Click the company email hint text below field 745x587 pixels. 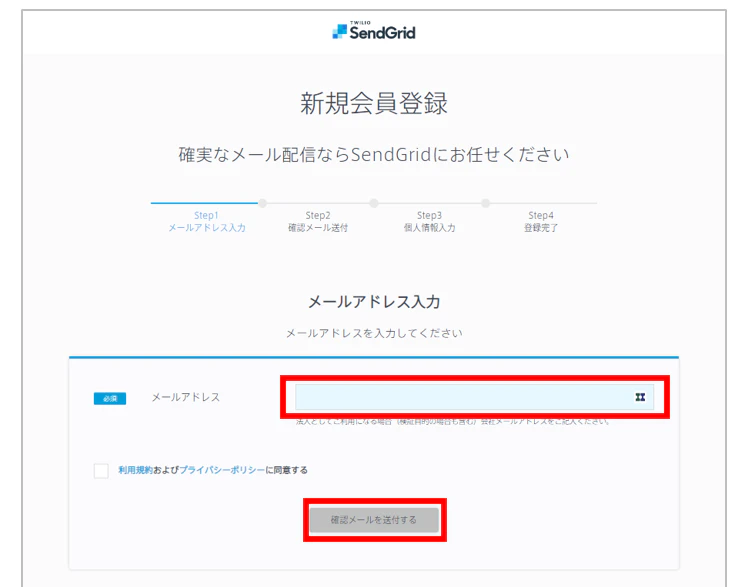click(x=452, y=422)
